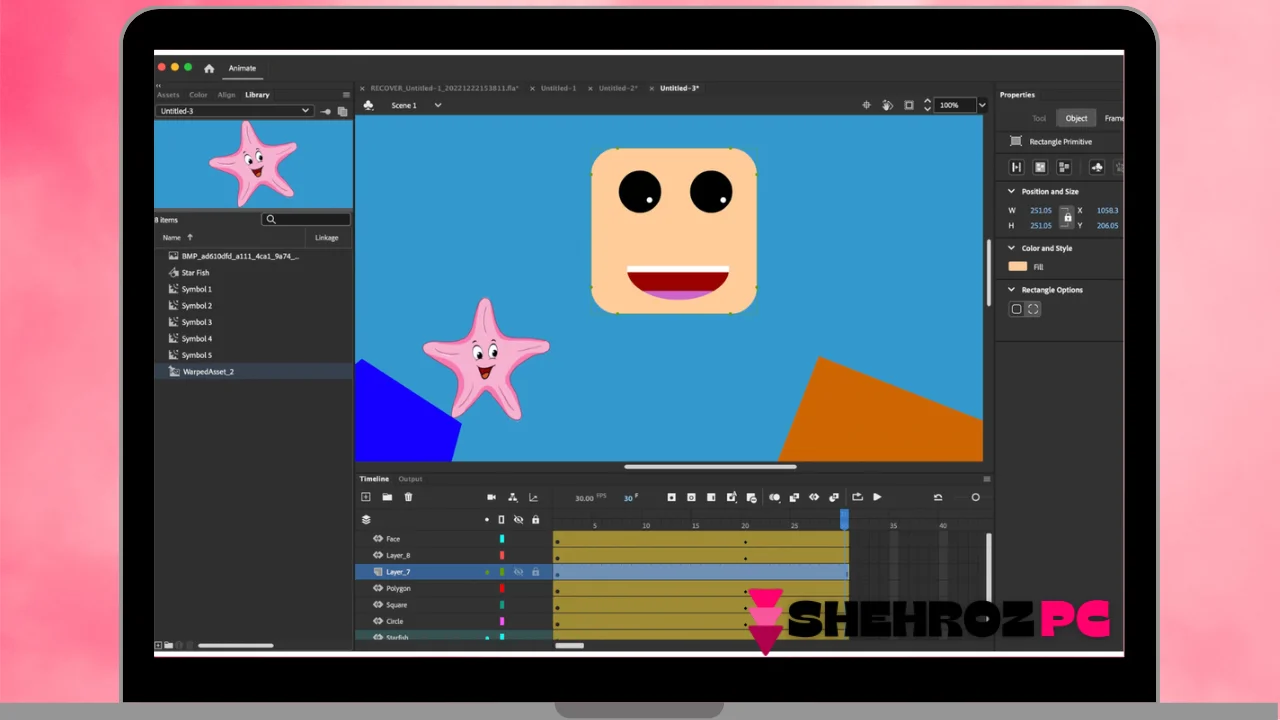Open the Scene 1 dropdown
This screenshot has height=720, width=1280.
(x=437, y=105)
